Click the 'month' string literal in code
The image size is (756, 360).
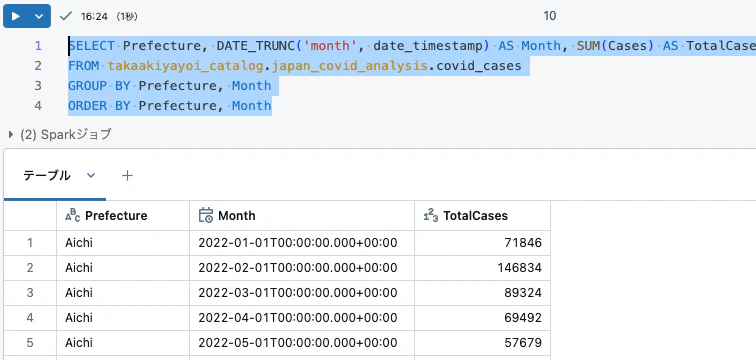point(330,46)
